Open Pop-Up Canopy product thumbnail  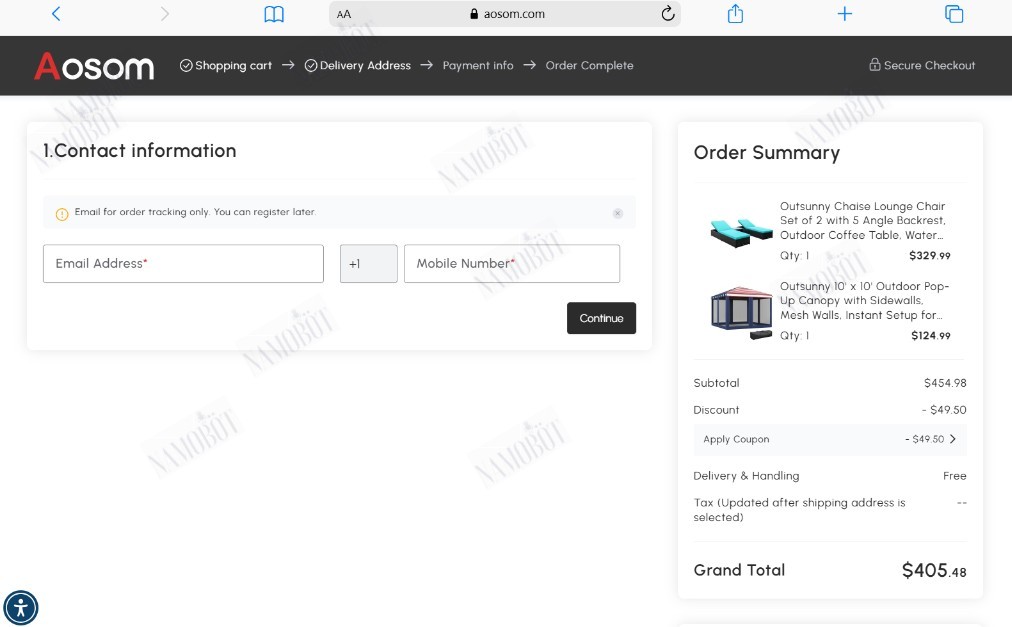741,312
